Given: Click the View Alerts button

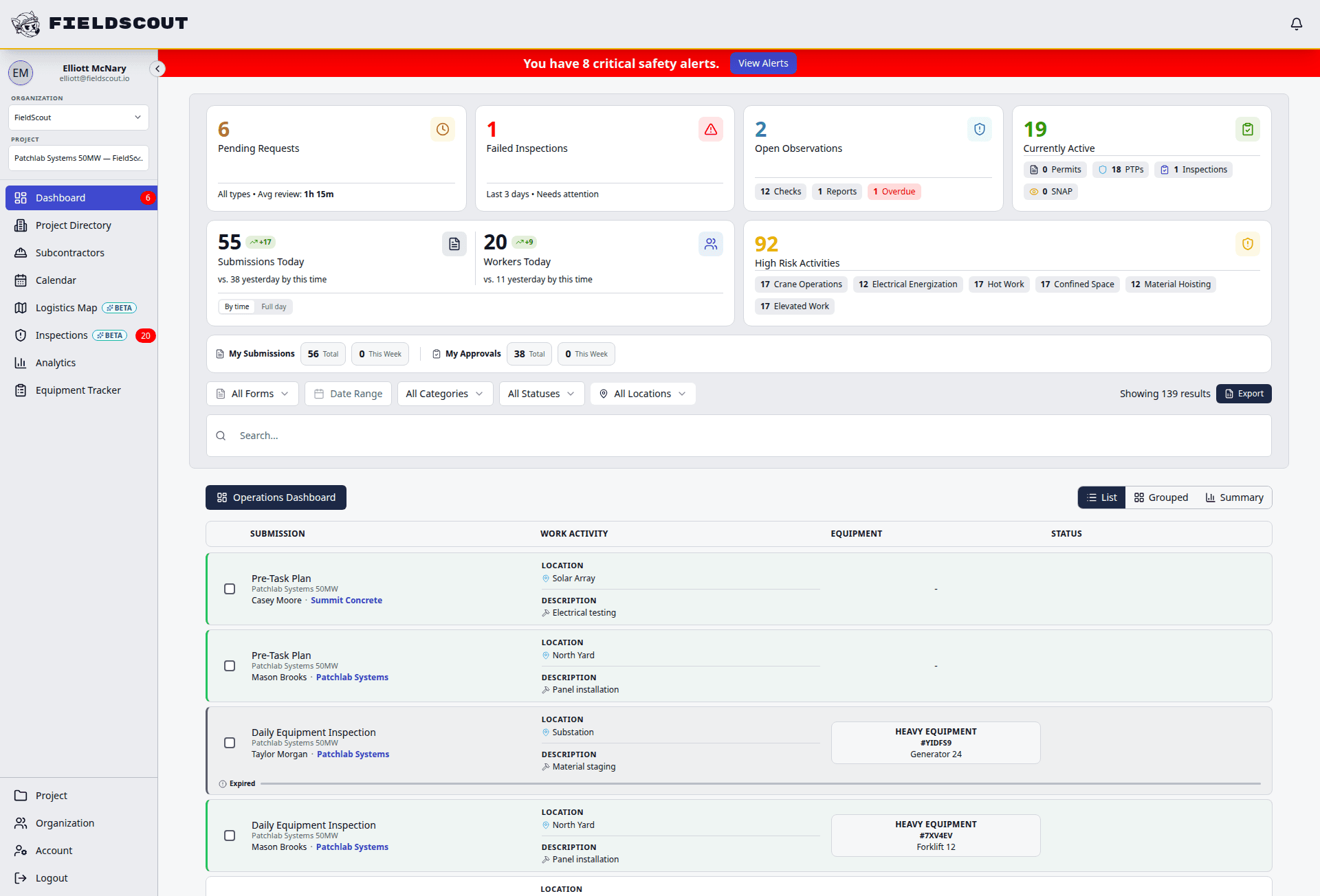Looking at the screenshot, I should click(763, 63).
